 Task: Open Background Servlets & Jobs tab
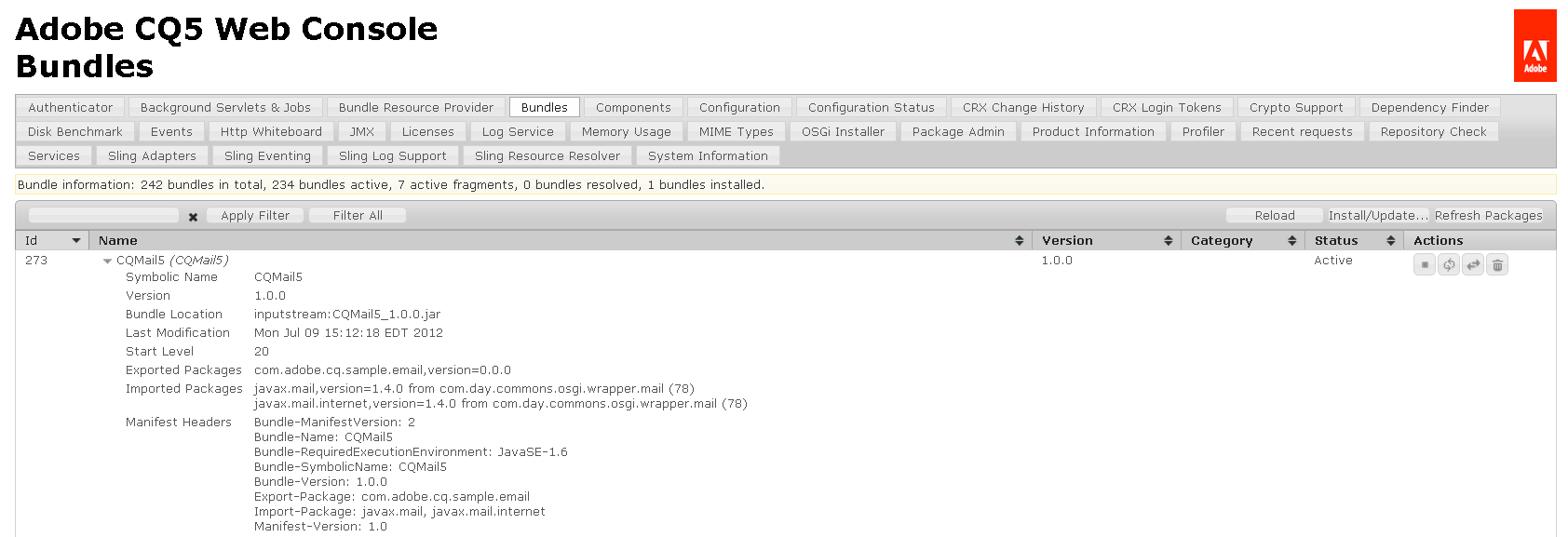pos(225,107)
